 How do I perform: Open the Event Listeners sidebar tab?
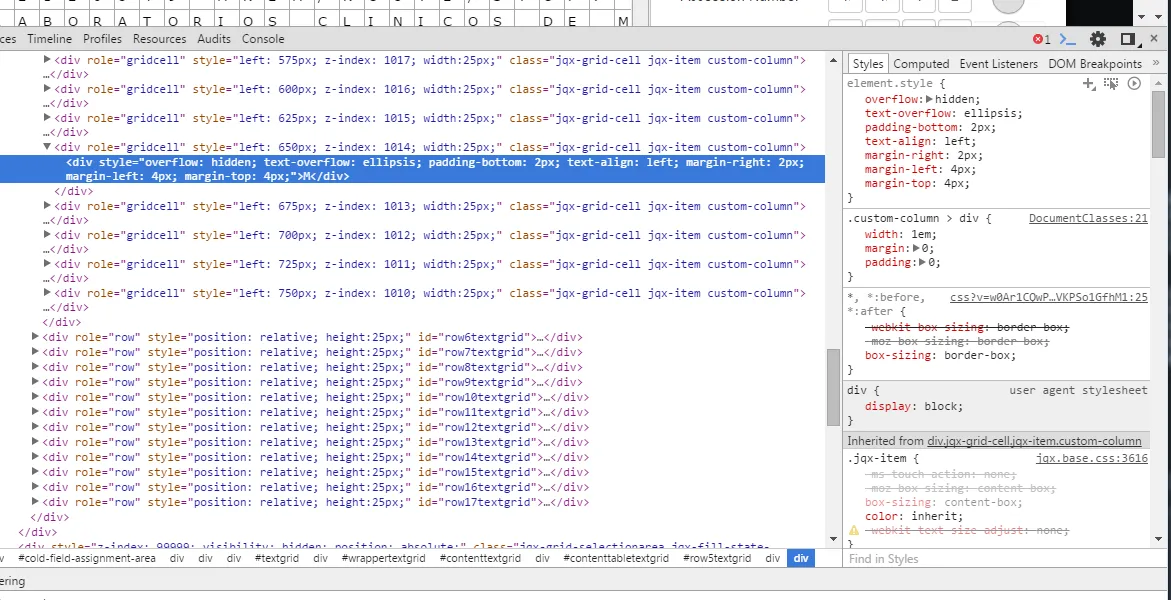(998, 64)
